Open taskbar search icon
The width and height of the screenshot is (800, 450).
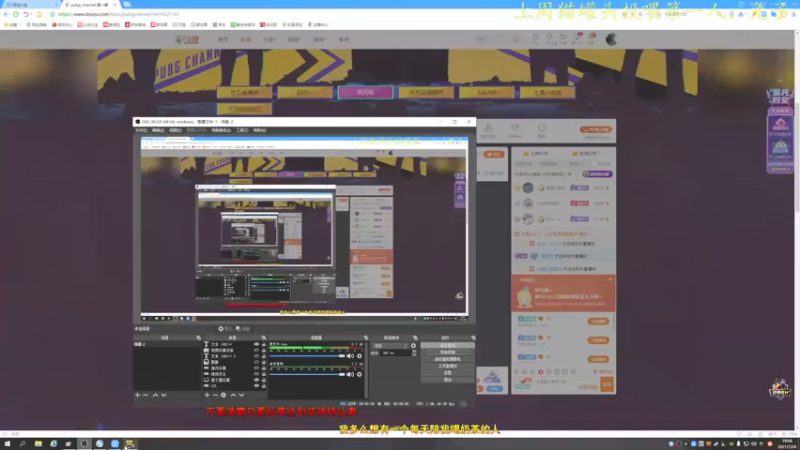pos(22,444)
